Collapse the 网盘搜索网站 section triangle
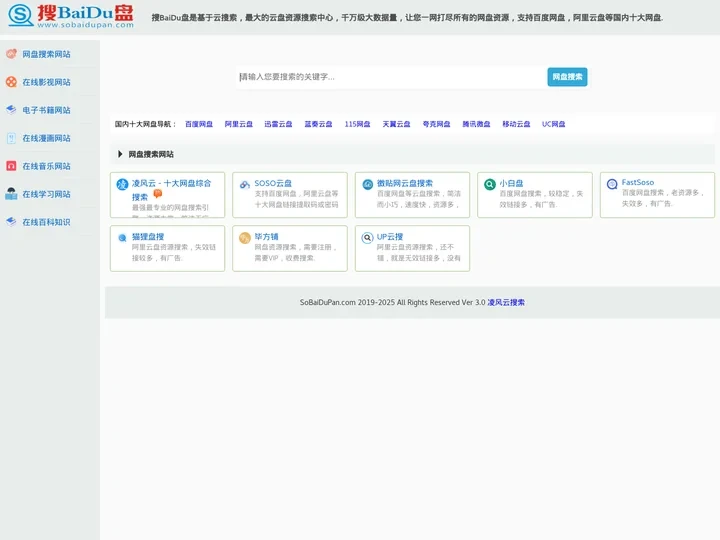The height and width of the screenshot is (540, 720). coord(120,154)
